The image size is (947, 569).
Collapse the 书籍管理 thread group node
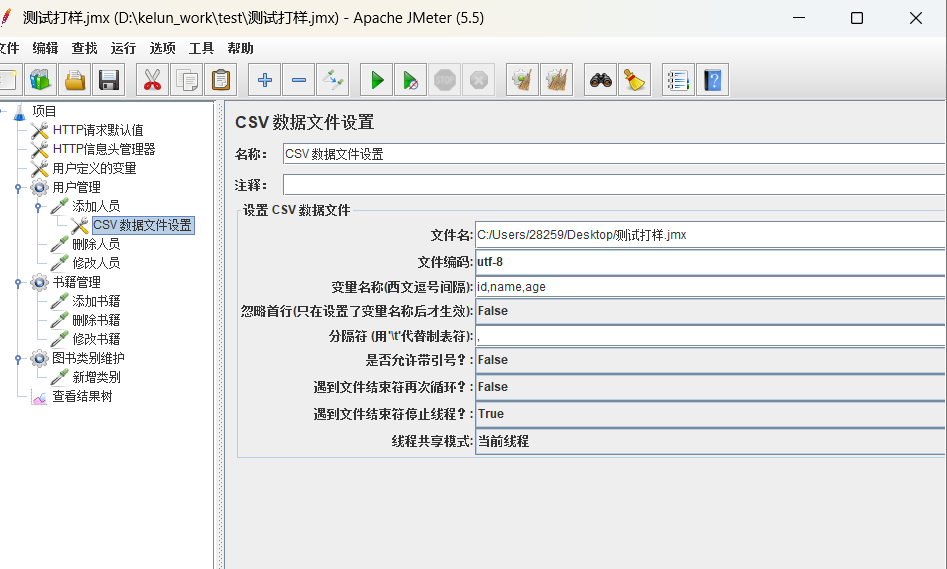(18, 283)
